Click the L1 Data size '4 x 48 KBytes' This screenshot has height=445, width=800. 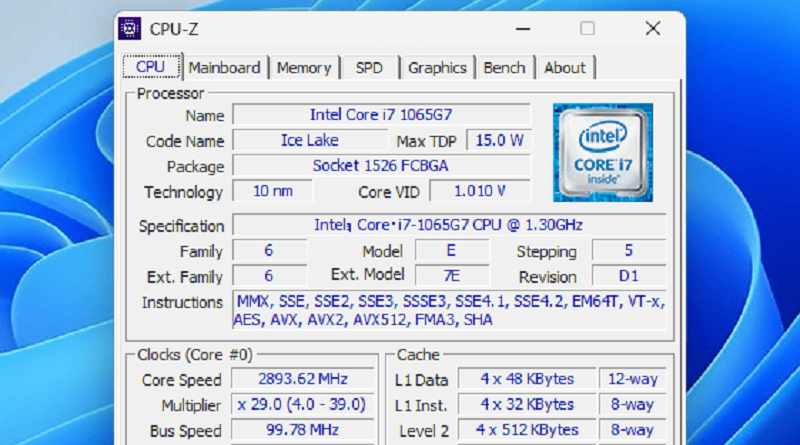527,379
